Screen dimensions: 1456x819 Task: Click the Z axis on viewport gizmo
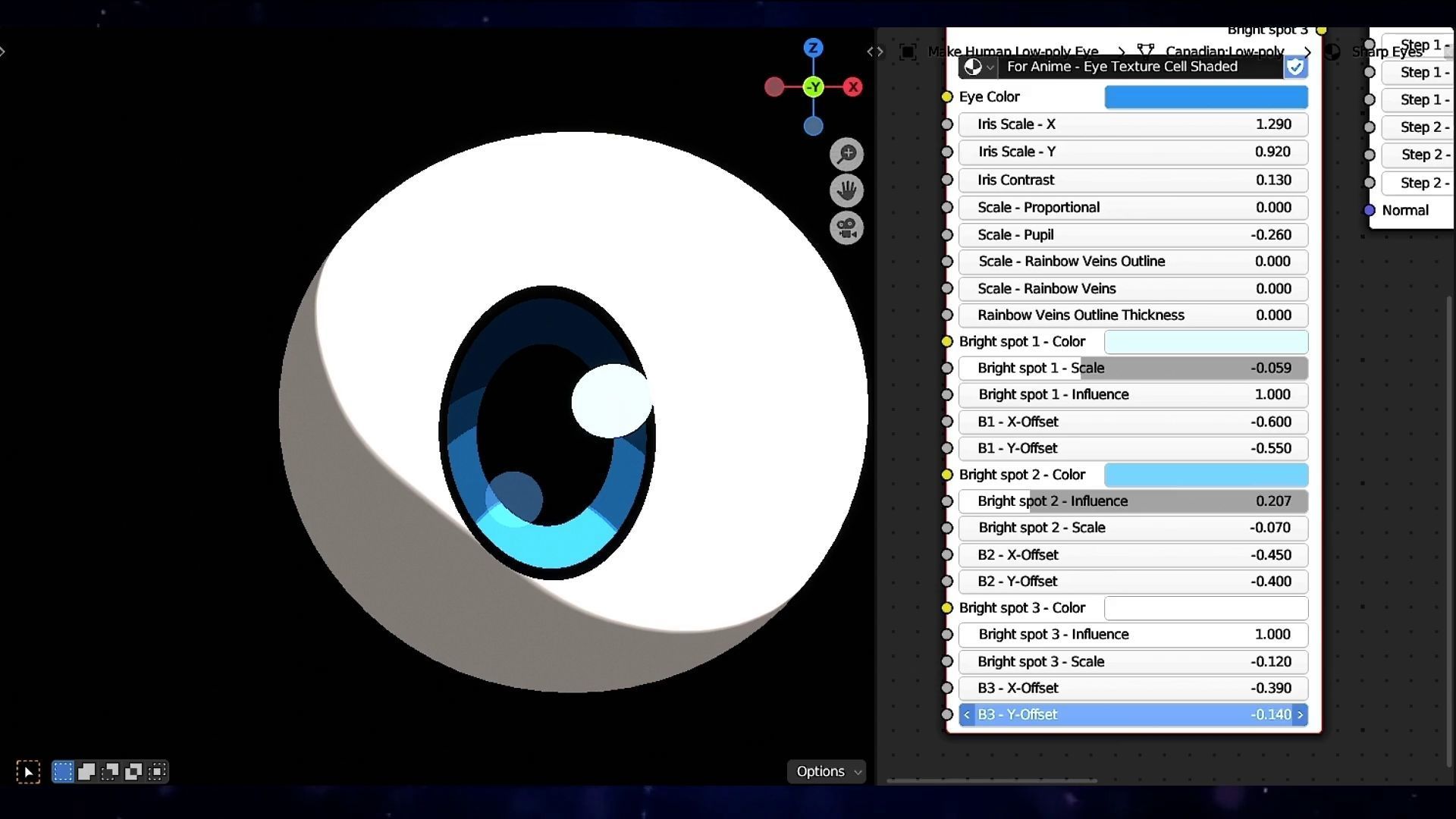(813, 48)
